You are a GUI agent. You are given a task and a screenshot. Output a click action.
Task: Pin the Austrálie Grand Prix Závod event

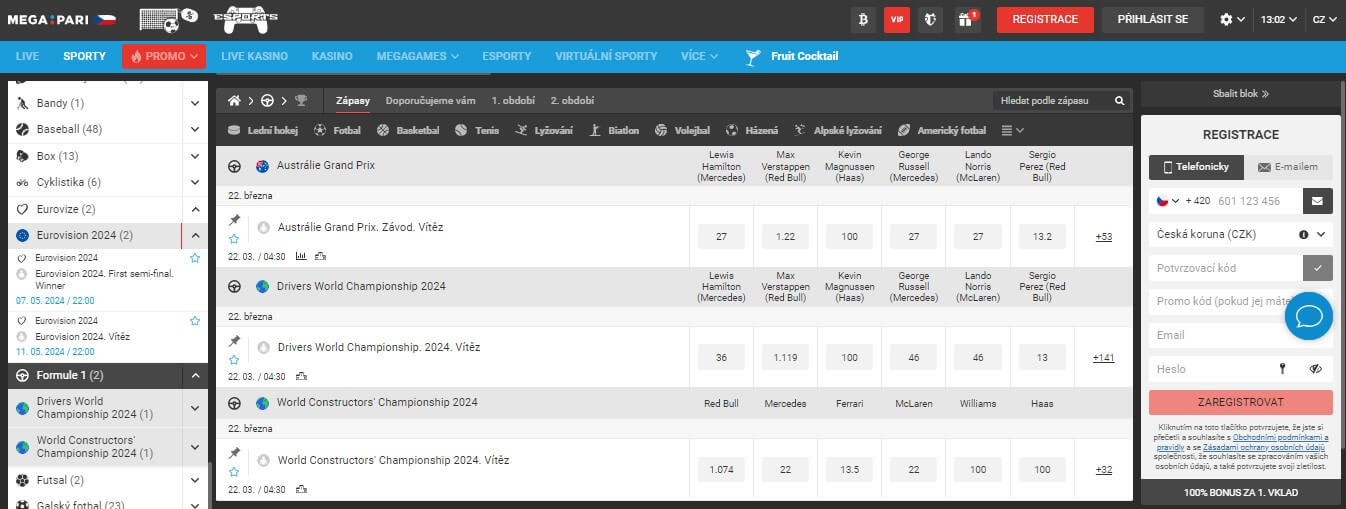(234, 220)
